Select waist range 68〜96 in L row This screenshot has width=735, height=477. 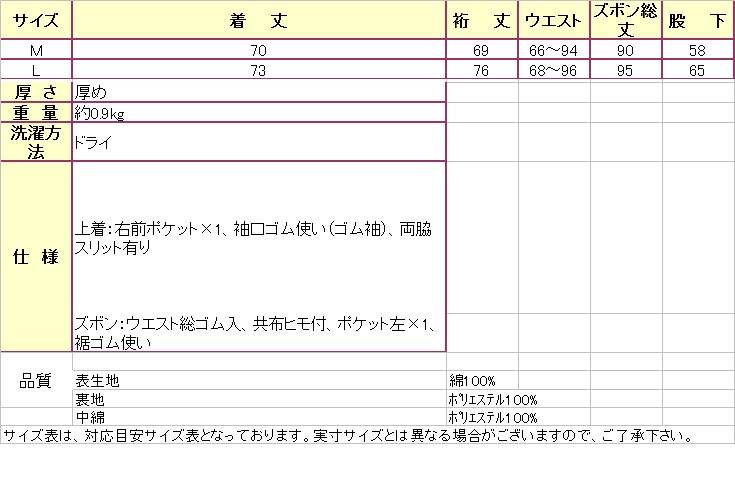[x=554, y=69]
